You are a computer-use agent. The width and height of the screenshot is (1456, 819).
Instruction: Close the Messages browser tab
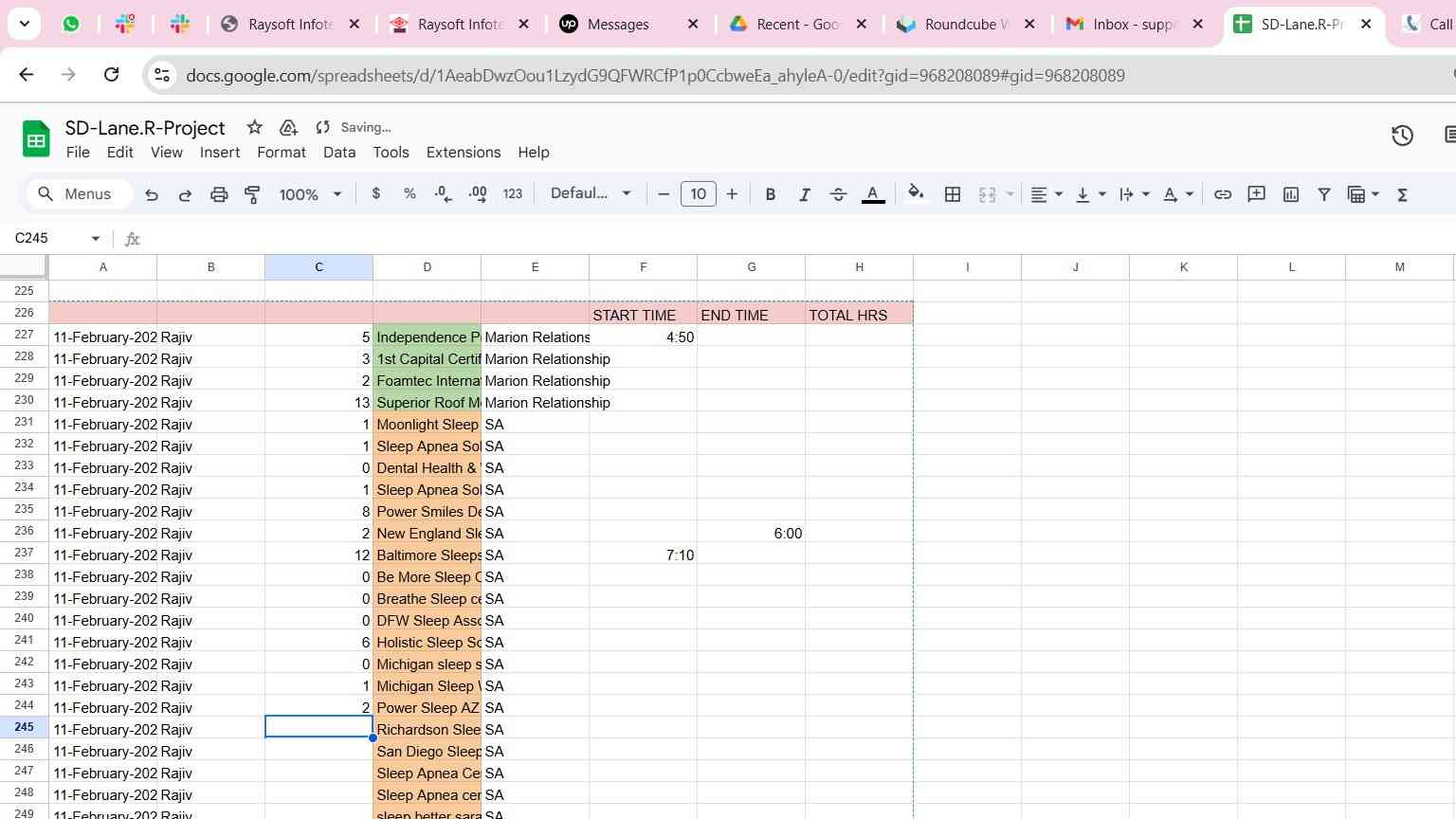tap(693, 24)
